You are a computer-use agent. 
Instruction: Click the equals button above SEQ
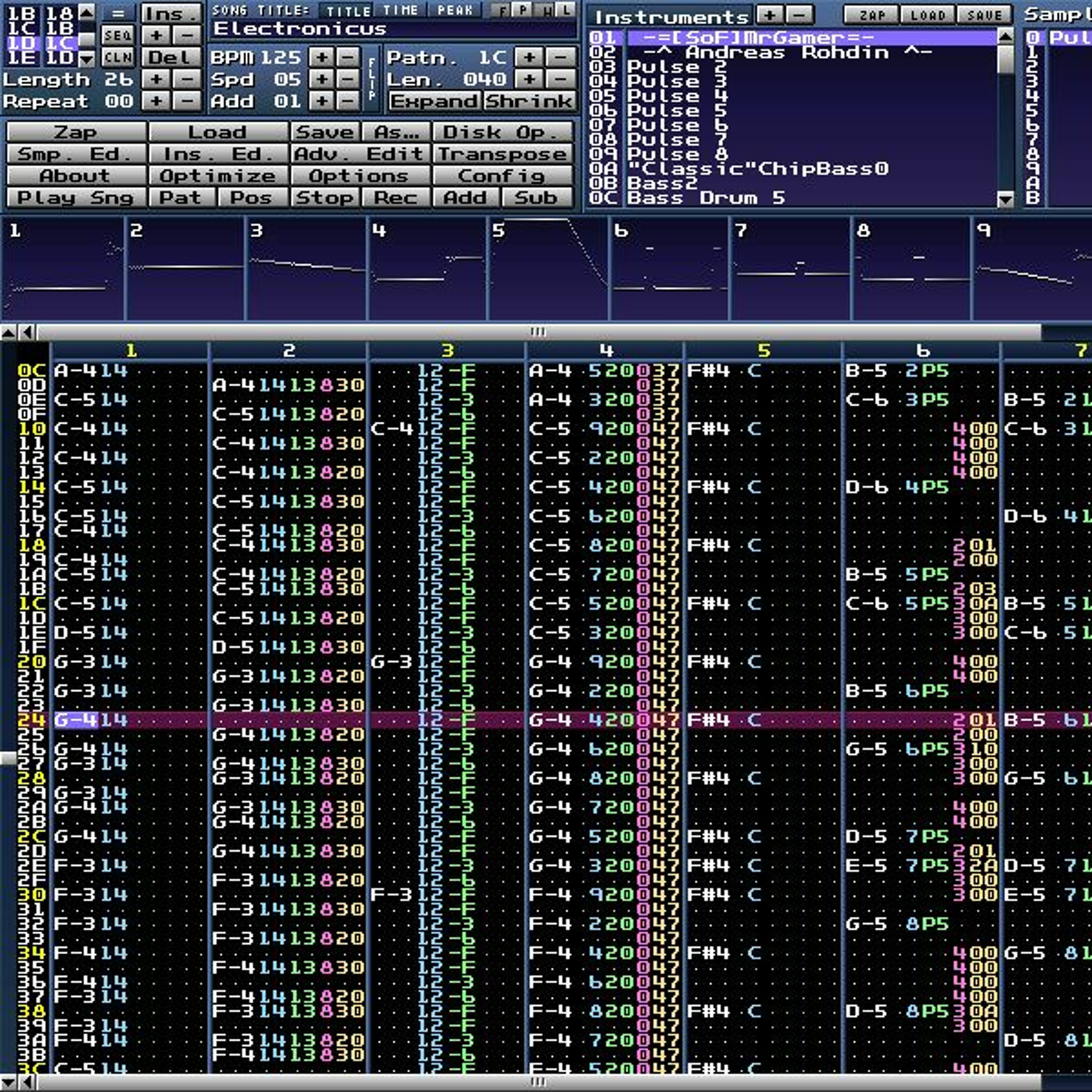[118, 13]
